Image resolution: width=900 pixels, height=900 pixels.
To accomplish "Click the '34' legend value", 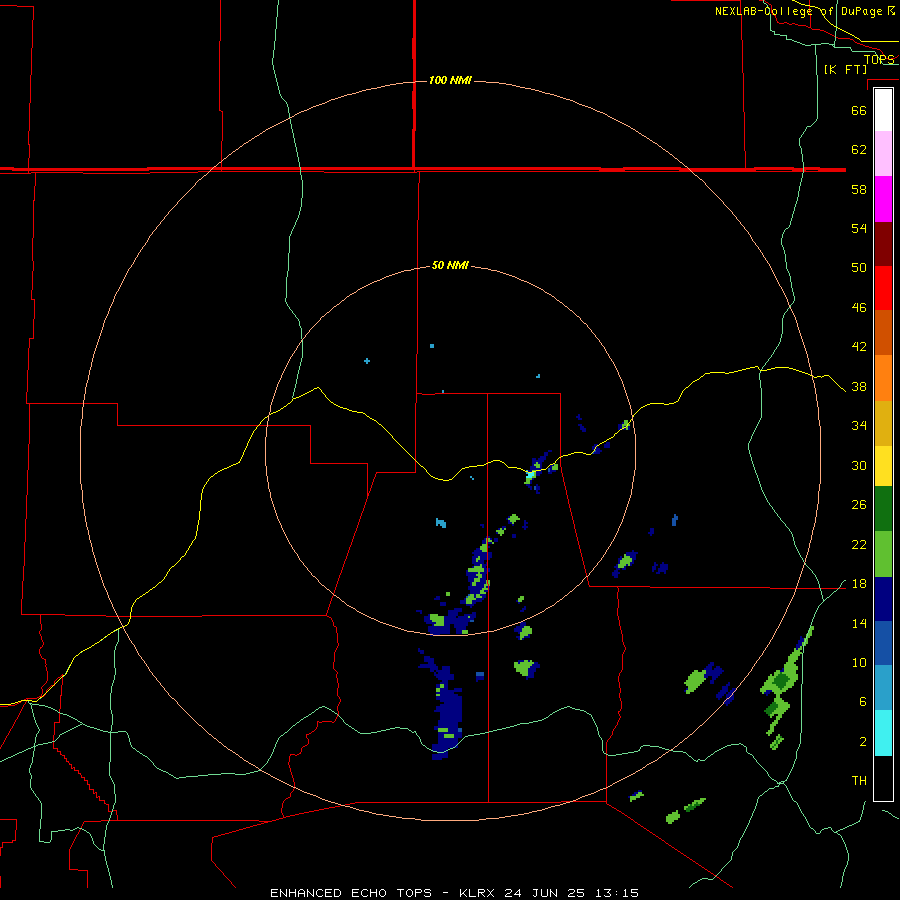I will [x=859, y=426].
